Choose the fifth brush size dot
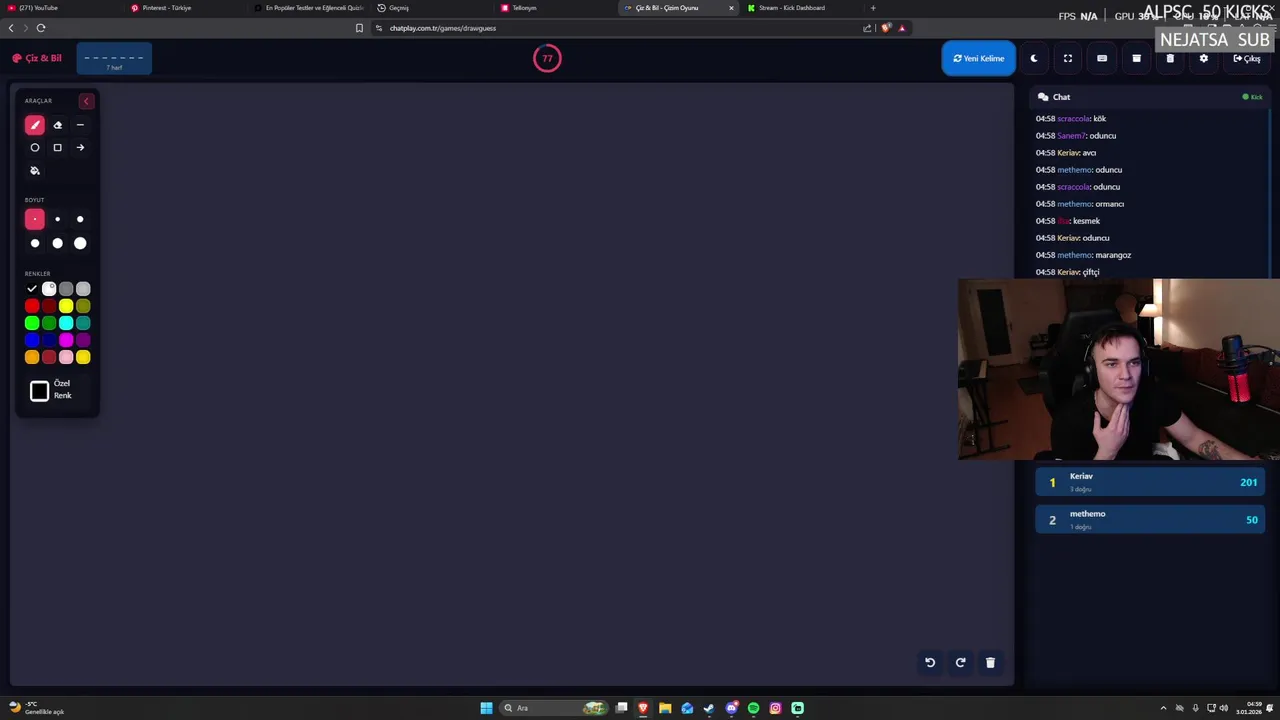The width and height of the screenshot is (1280, 720). (x=57, y=243)
